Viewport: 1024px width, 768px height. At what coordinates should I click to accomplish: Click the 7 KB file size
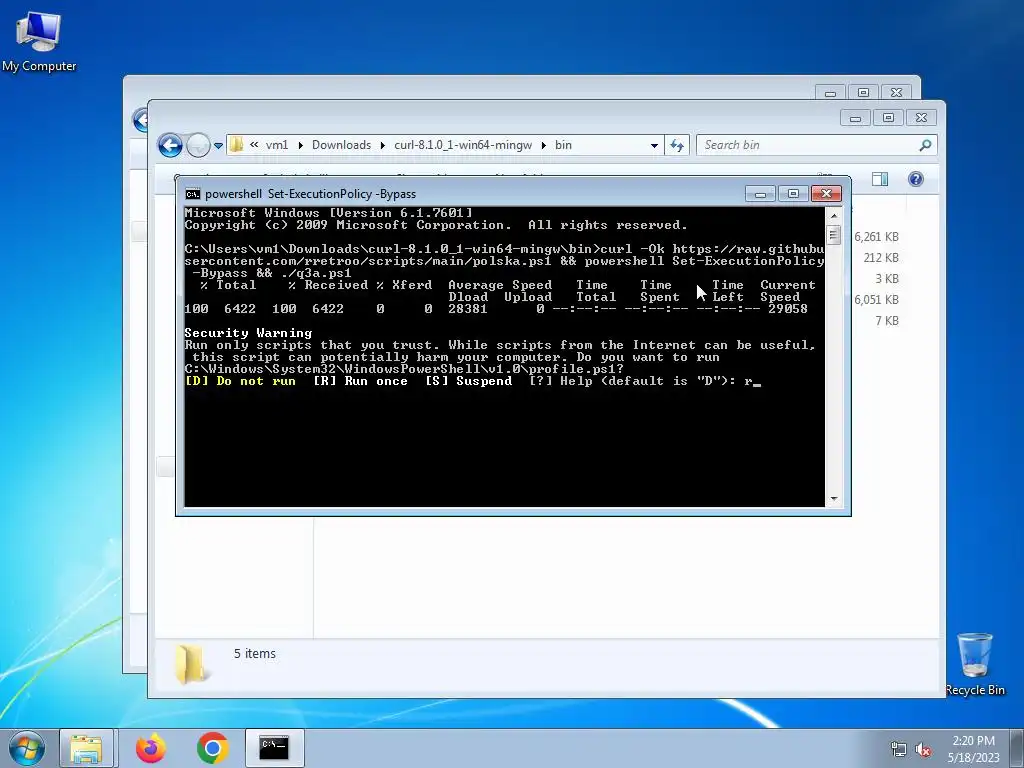[887, 321]
